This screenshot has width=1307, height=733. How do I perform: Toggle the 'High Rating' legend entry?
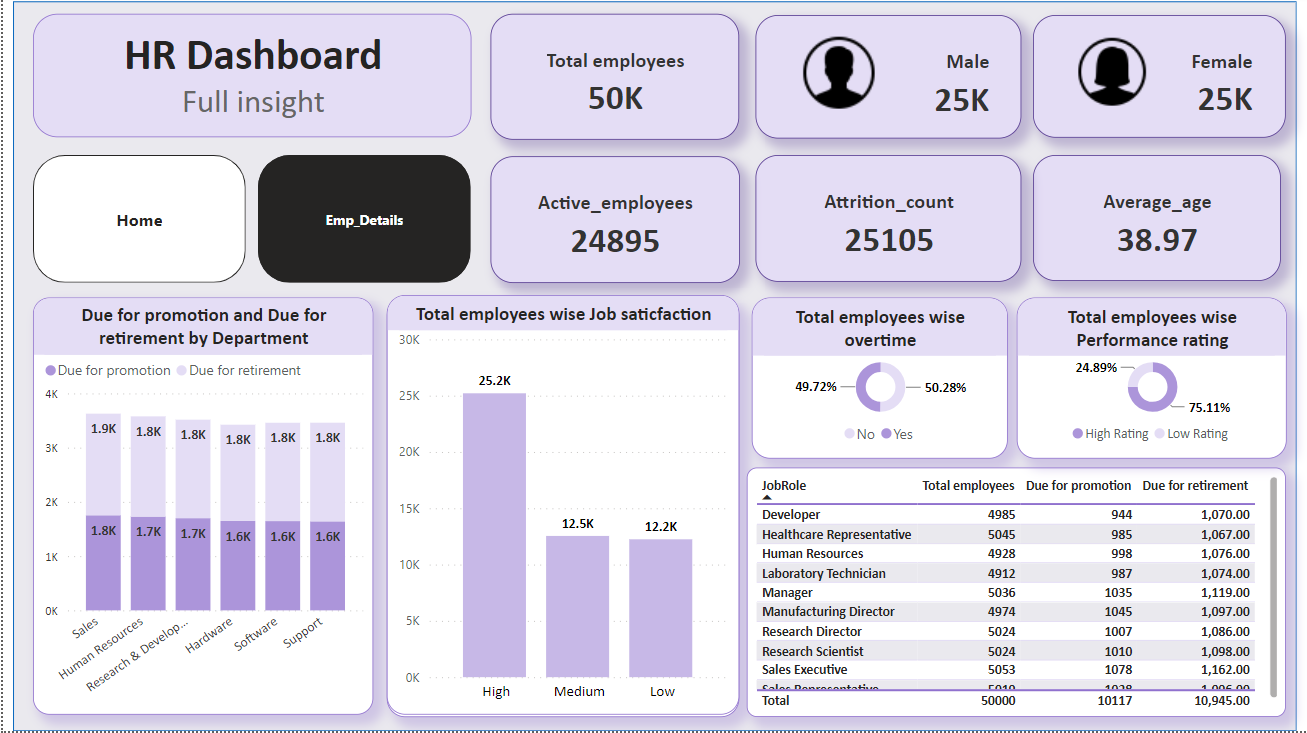[x=1111, y=434]
